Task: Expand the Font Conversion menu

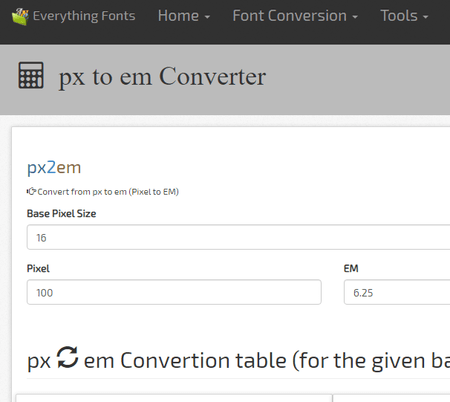Action: coord(295,16)
